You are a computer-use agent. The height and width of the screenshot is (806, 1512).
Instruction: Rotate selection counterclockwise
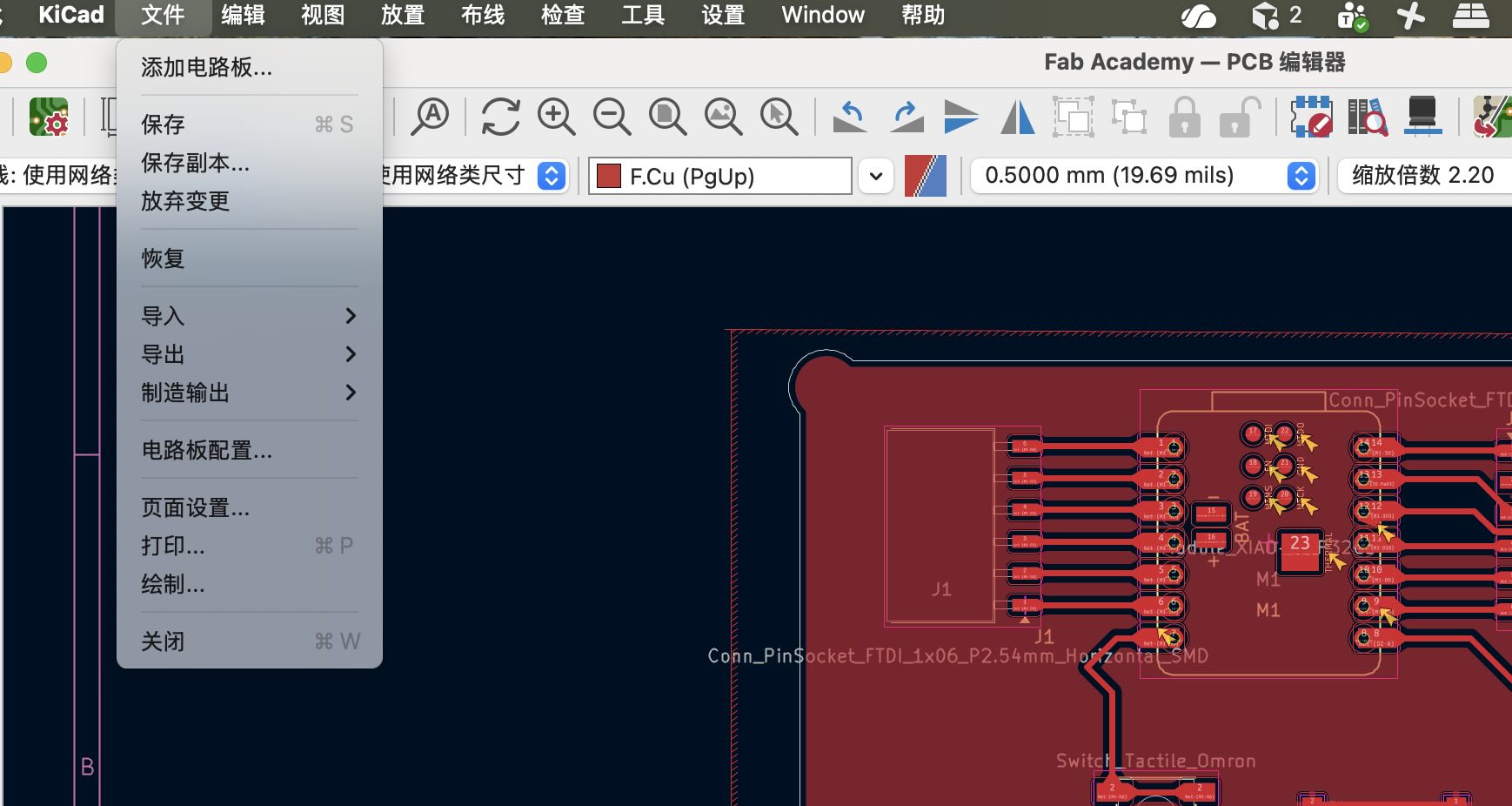(850, 117)
